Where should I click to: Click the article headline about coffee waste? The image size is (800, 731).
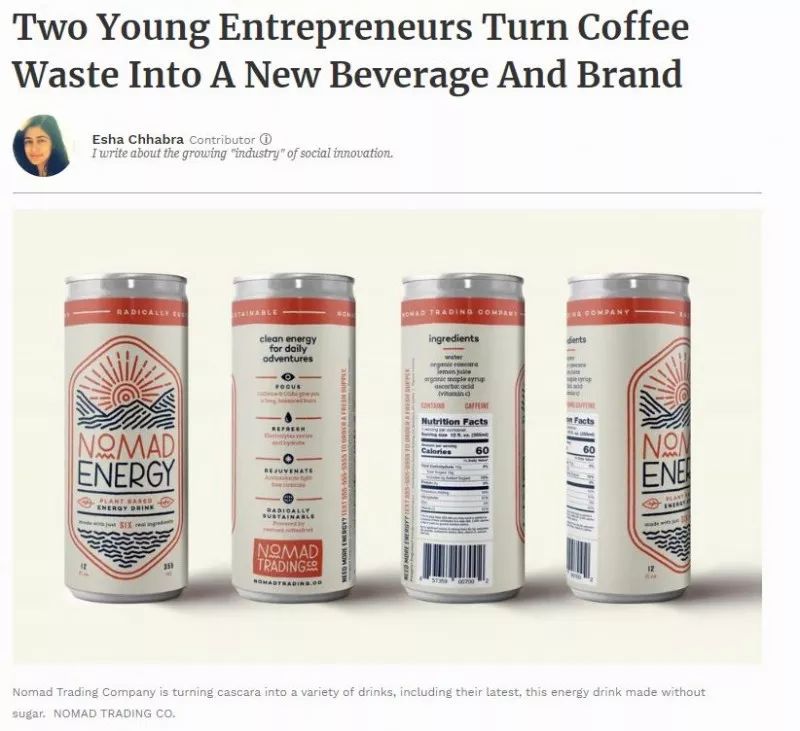tap(351, 50)
